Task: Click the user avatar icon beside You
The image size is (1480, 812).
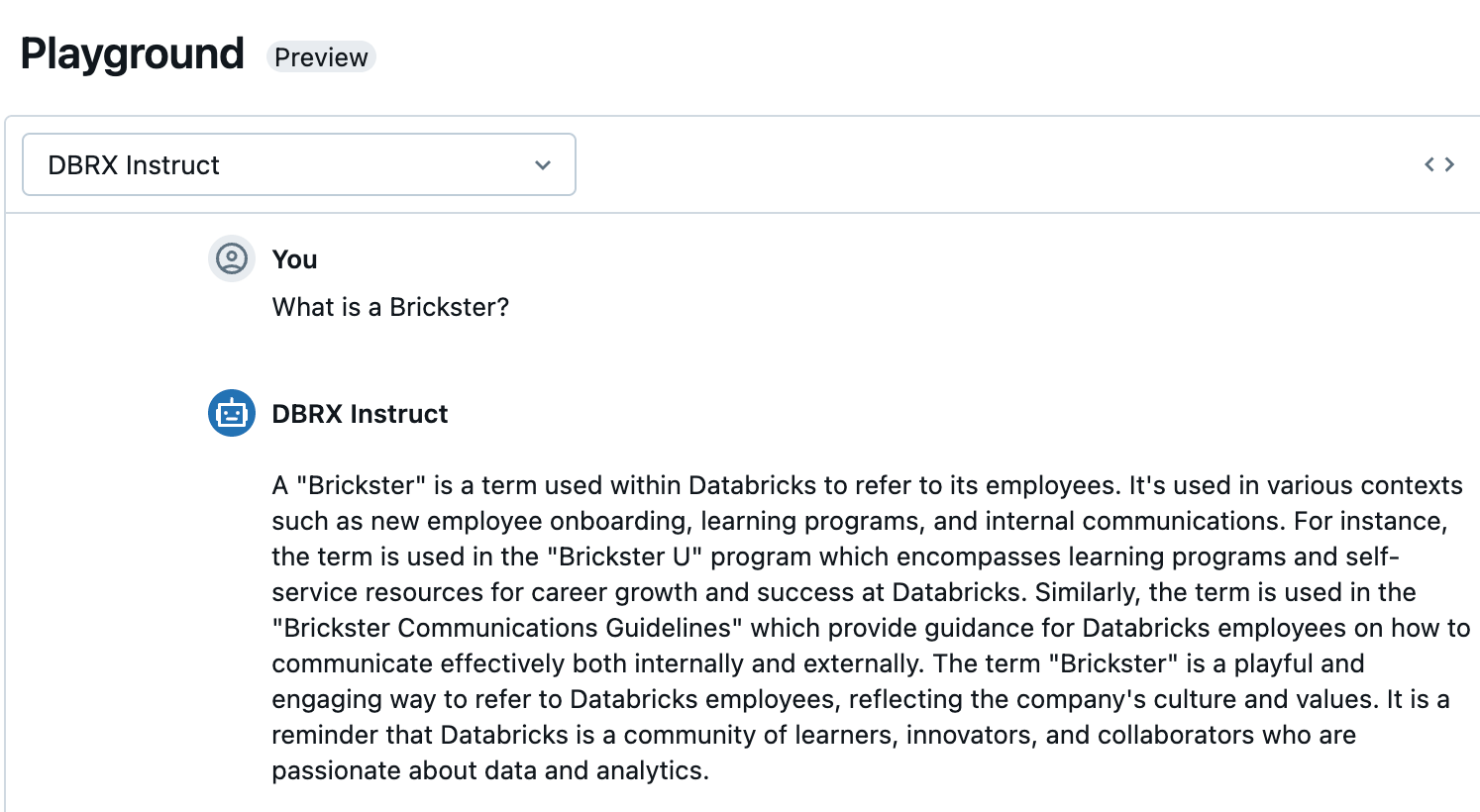Action: point(232,259)
